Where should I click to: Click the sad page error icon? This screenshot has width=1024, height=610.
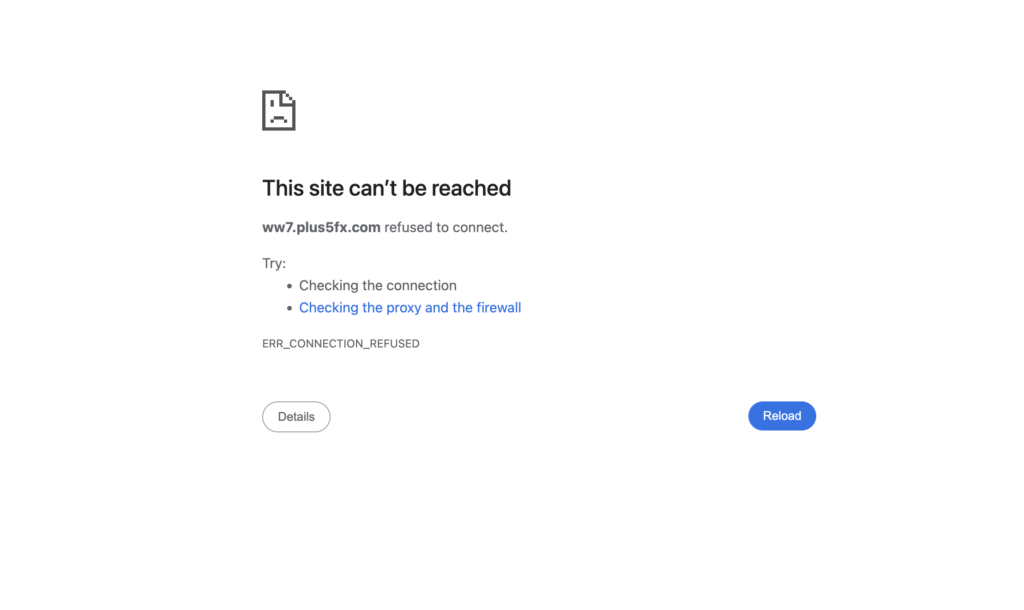pos(279,110)
